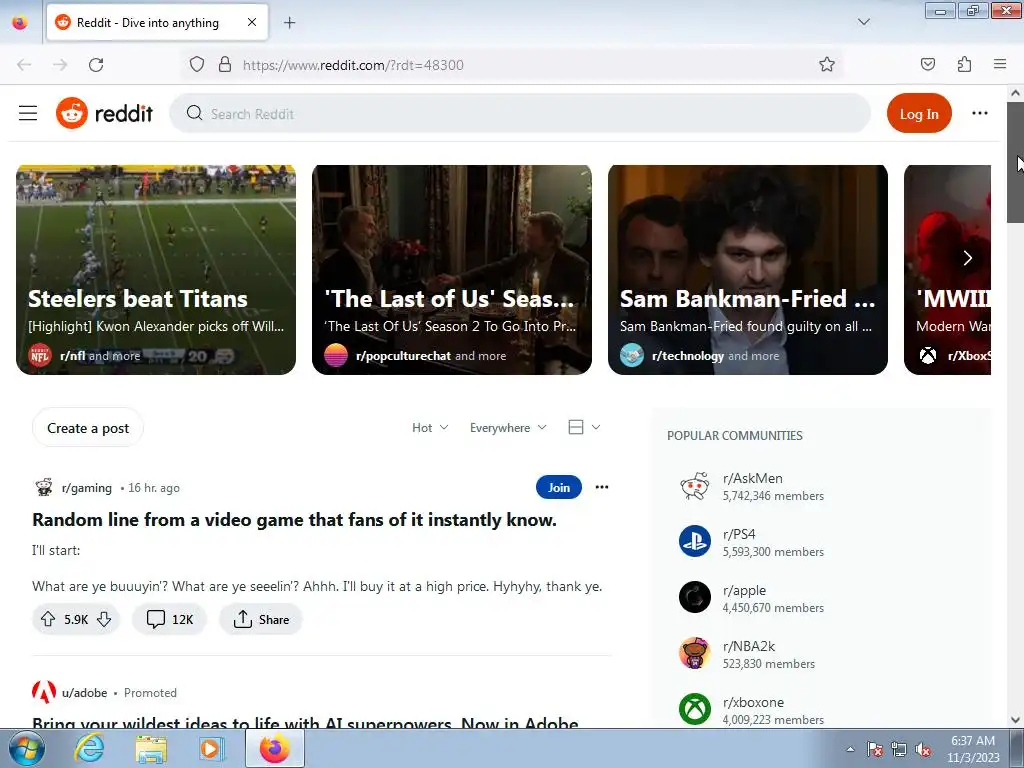Click the r/AskMen snoo avatar

(x=694, y=487)
